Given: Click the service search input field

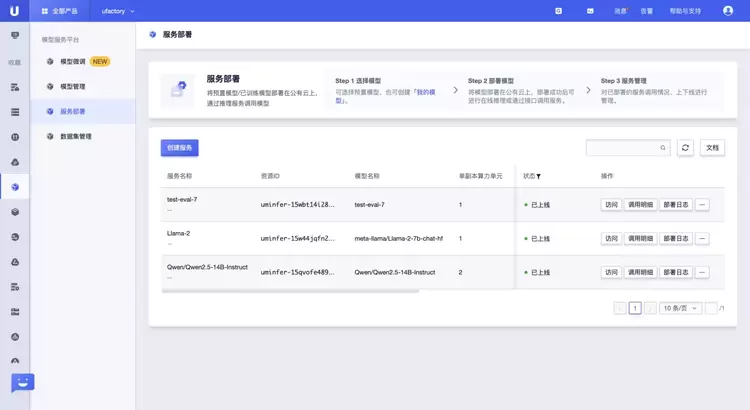Looking at the screenshot, I should (x=621, y=148).
